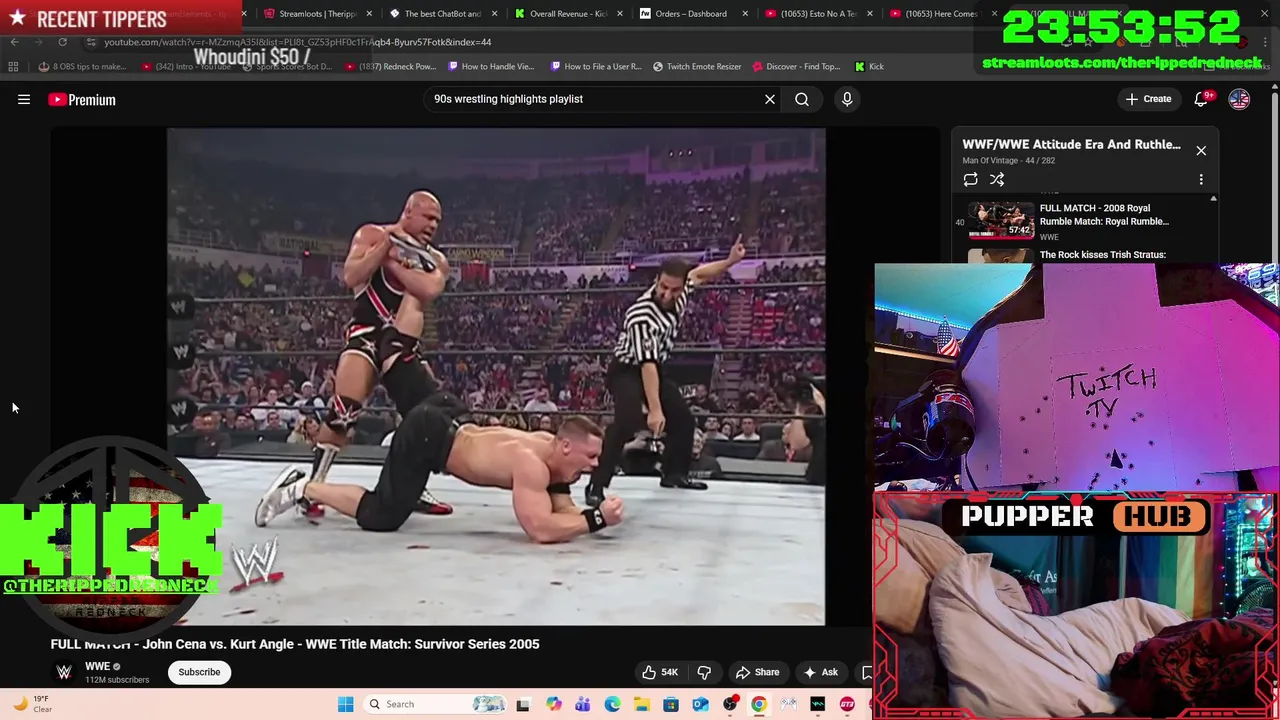Open the Windows Start menu
Screen dimensions: 1280x720
pyautogui.click(x=345, y=704)
